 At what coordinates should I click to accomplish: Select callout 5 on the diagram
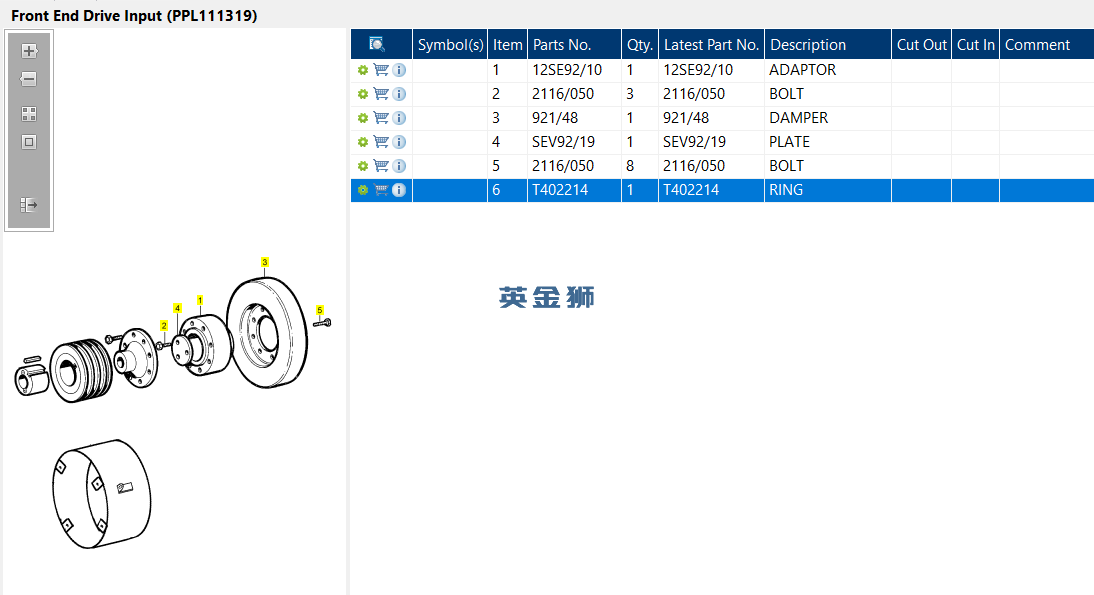click(320, 310)
